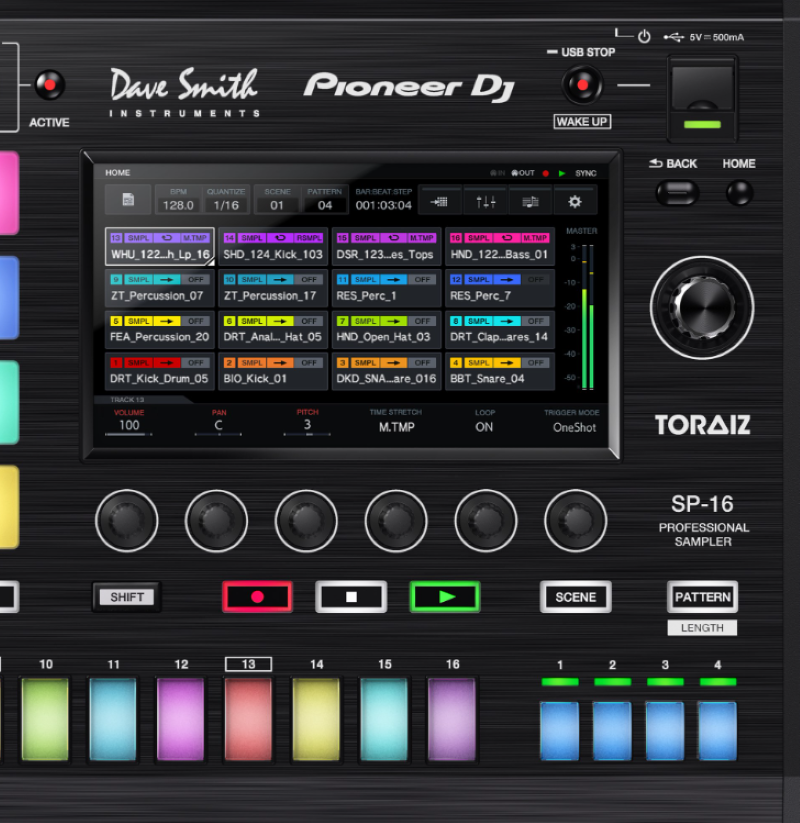Tap the ACTIVE button with red LED
The image size is (800, 823).
tap(49, 85)
